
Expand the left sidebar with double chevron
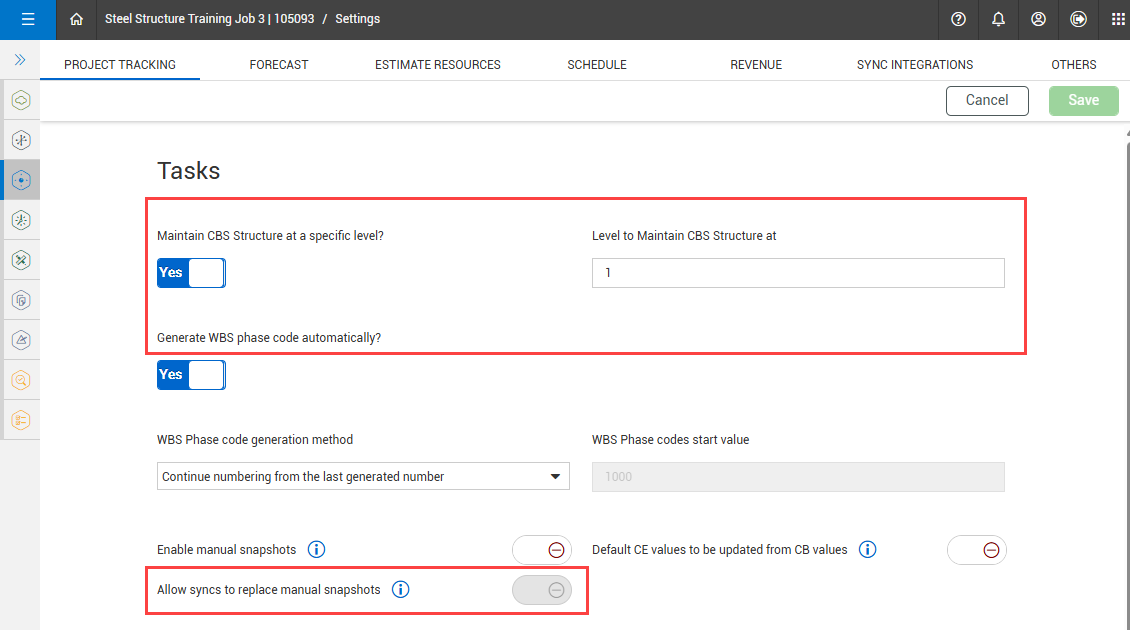pos(20,60)
